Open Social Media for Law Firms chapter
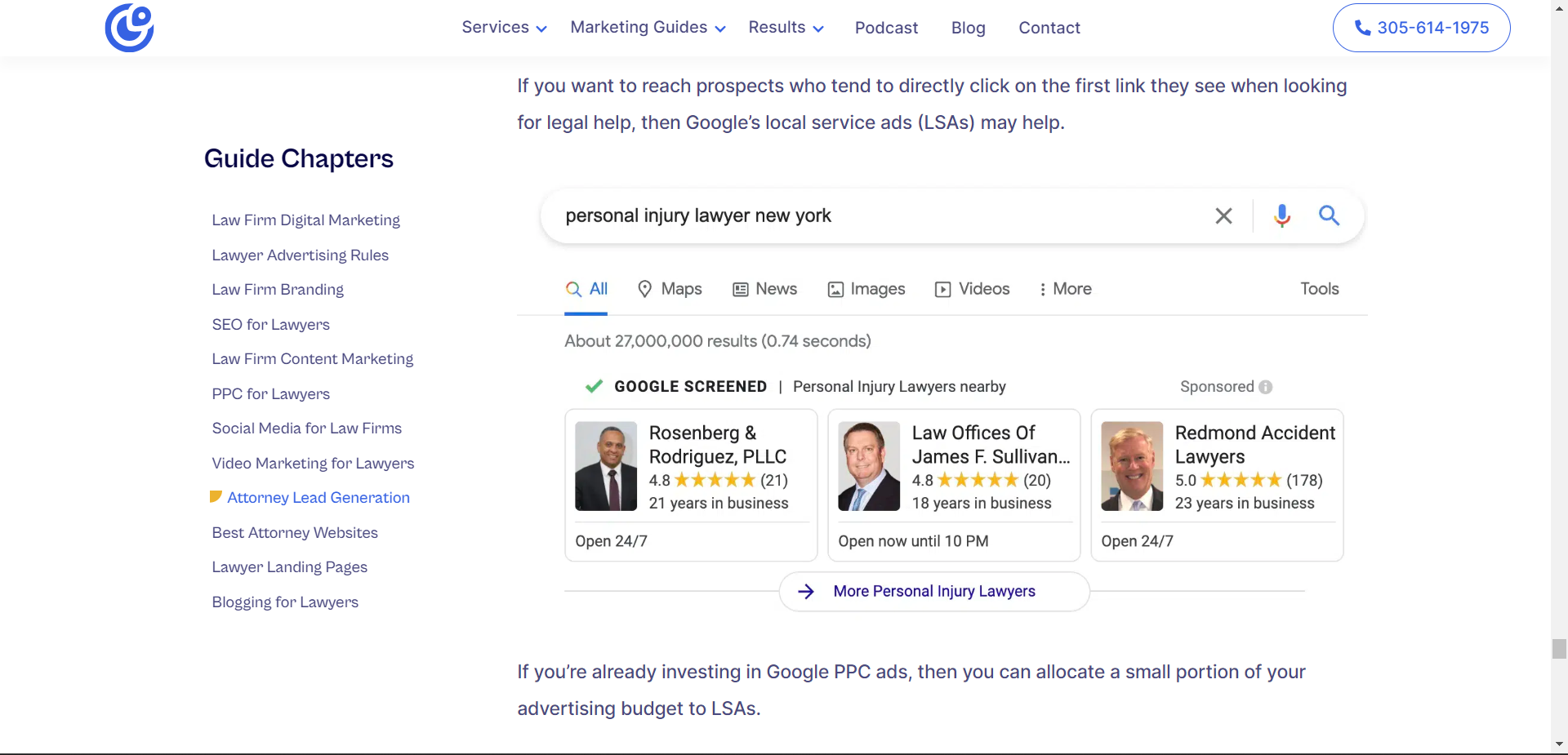The width and height of the screenshot is (1568, 755). click(306, 429)
